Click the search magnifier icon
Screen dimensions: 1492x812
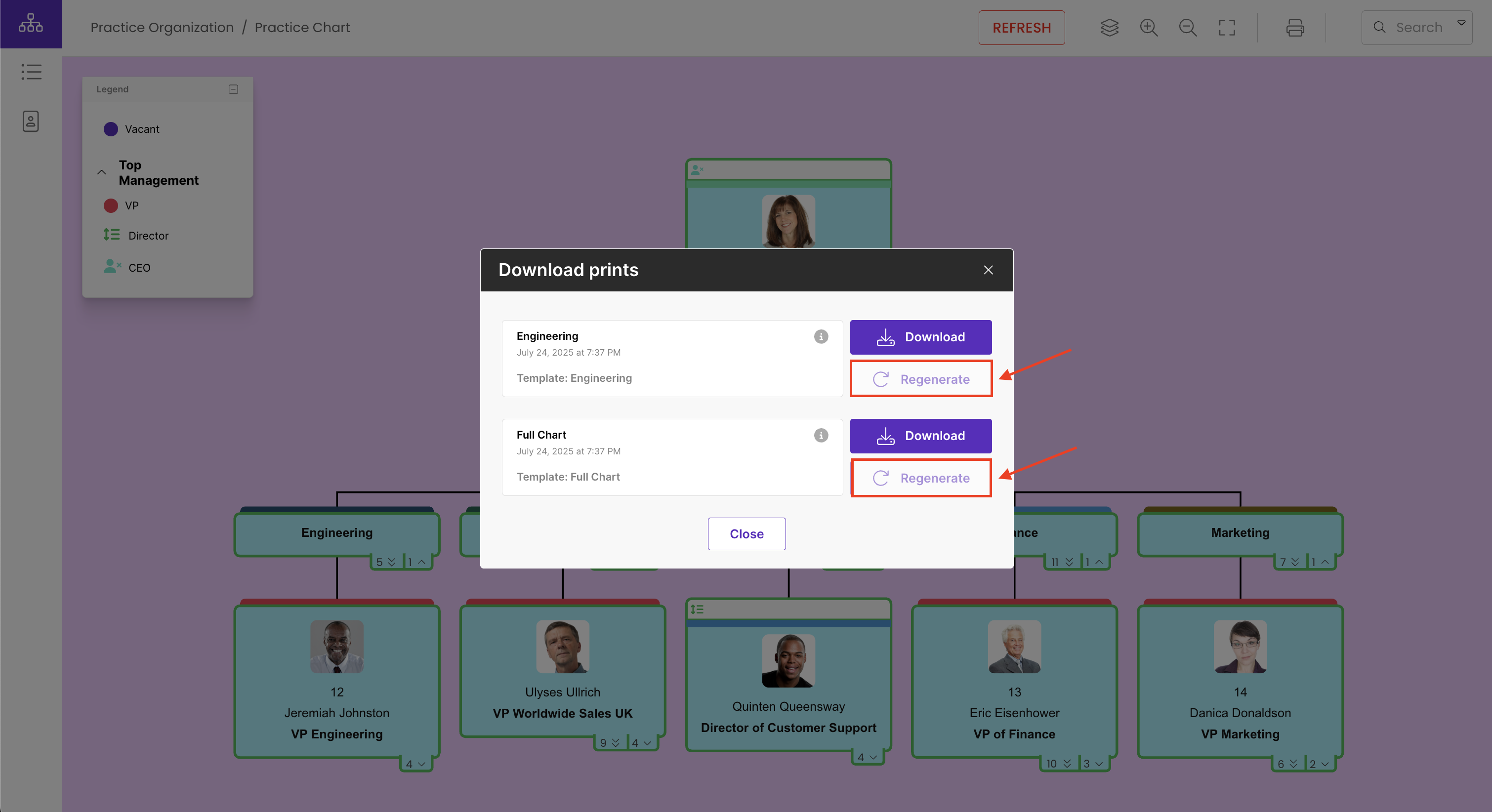1380,27
